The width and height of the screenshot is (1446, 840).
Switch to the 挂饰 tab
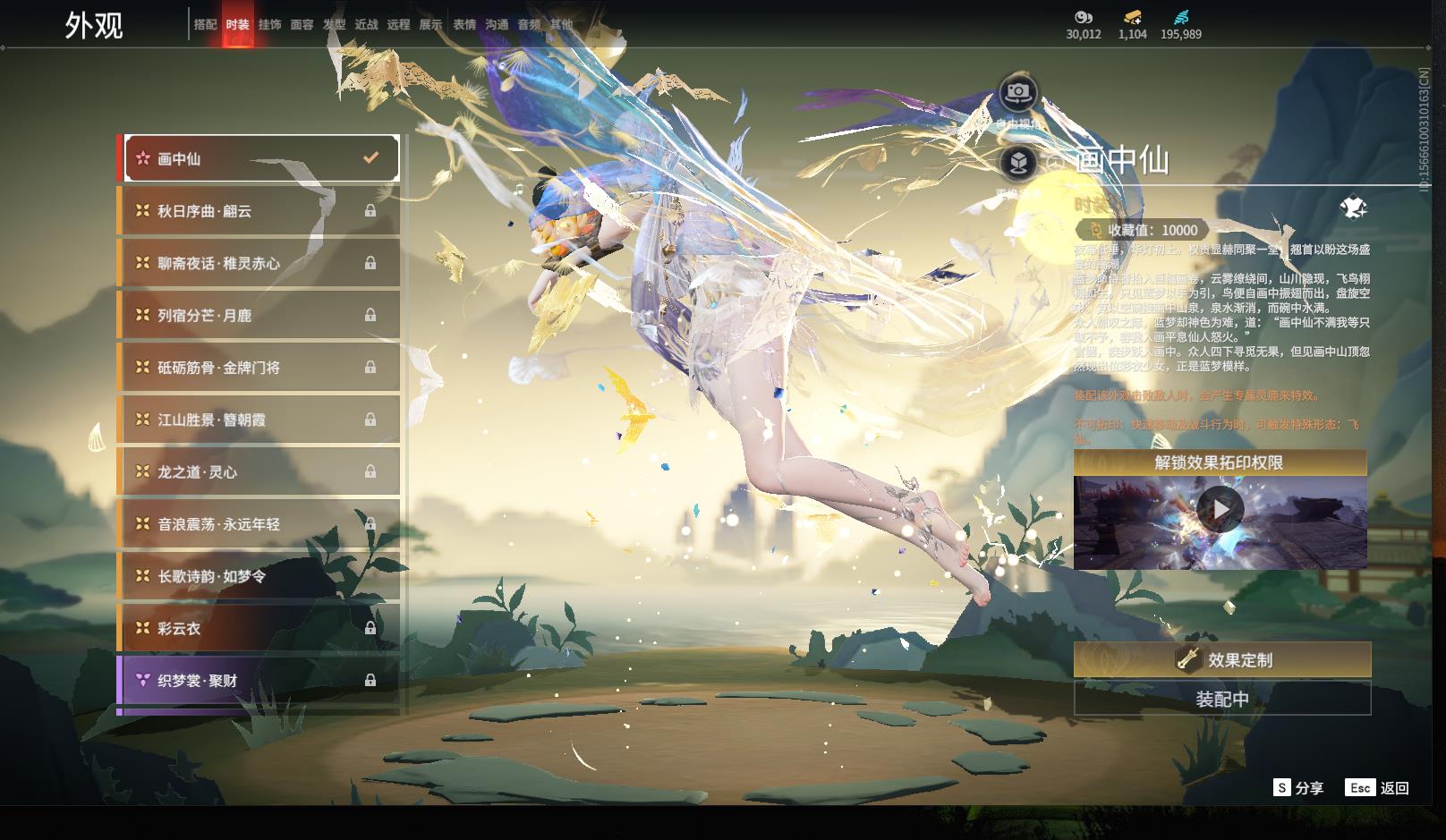pos(269,24)
